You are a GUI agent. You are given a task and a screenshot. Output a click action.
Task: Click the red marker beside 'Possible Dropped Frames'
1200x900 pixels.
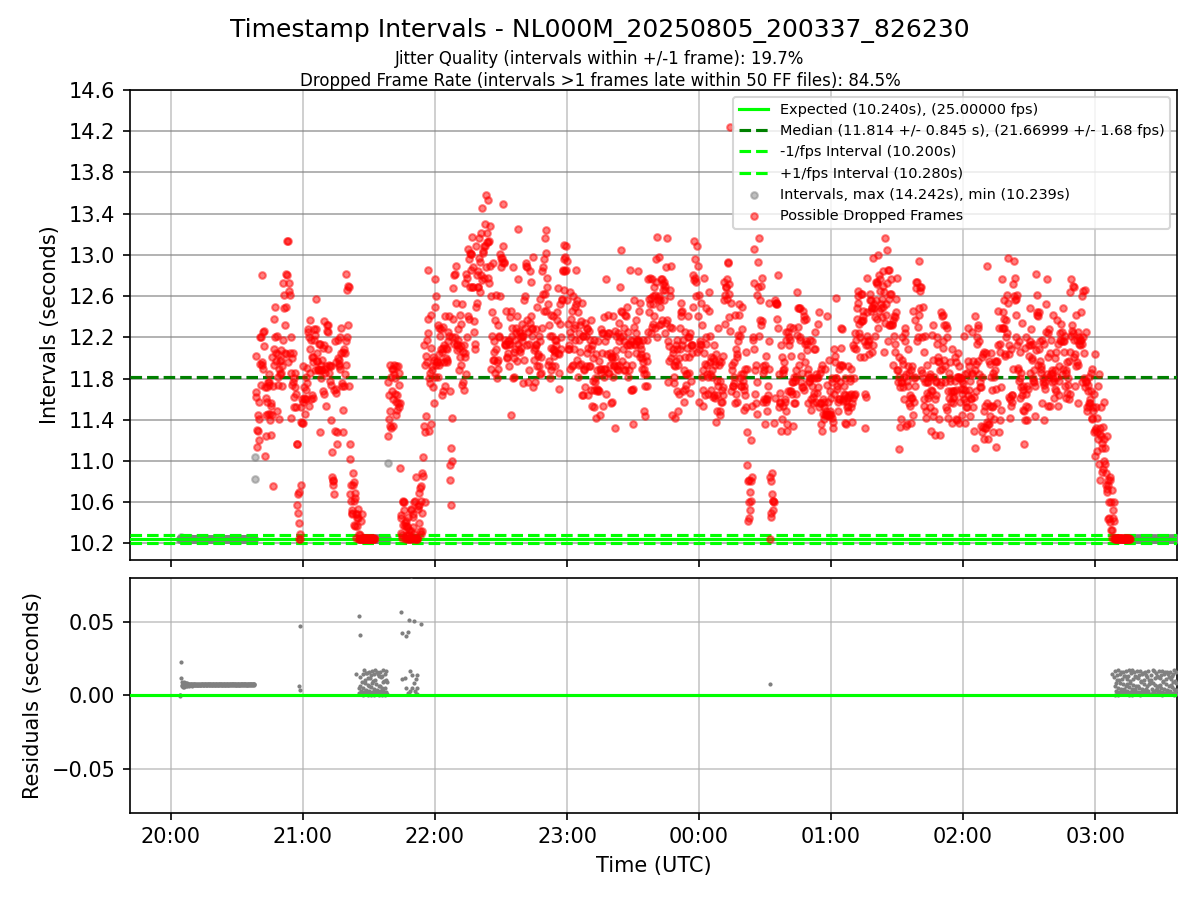(754, 215)
